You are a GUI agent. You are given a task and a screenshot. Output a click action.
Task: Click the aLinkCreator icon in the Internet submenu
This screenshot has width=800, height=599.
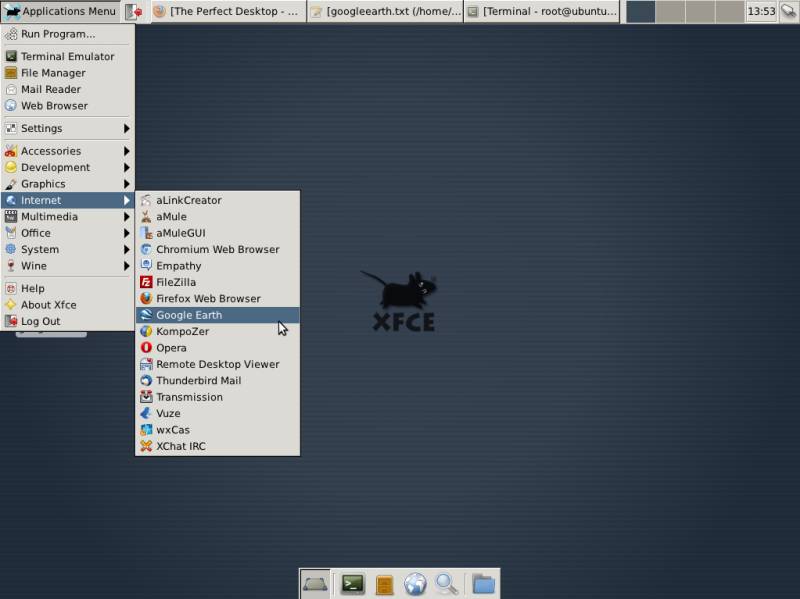(x=146, y=201)
